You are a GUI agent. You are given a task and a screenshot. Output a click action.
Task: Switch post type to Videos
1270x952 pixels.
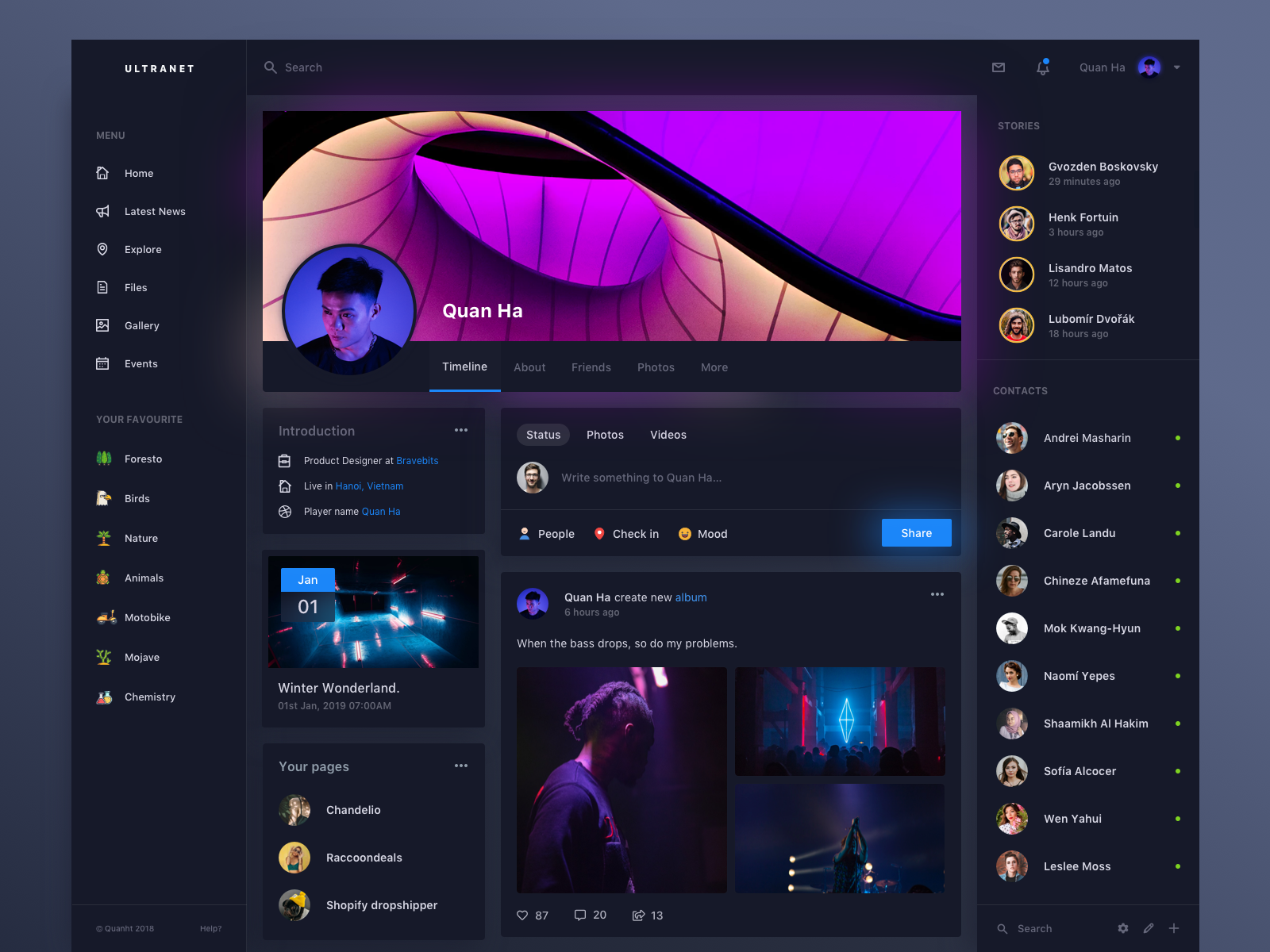(668, 435)
